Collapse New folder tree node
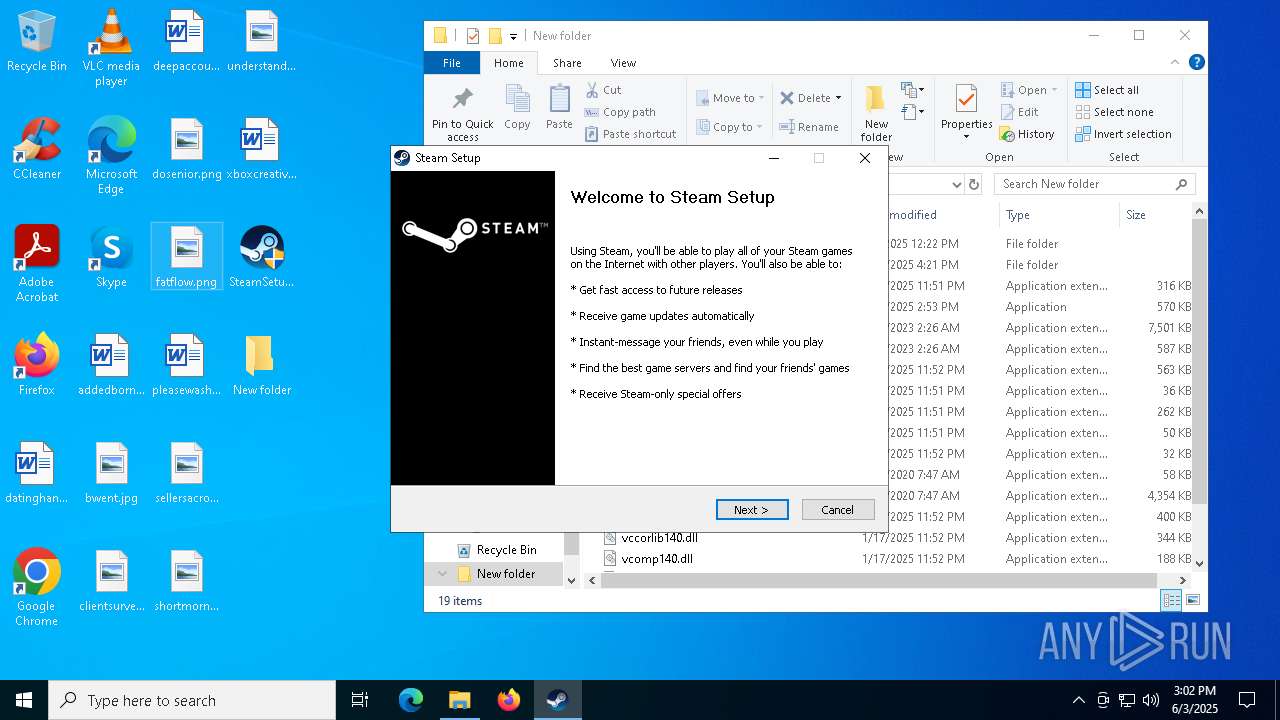This screenshot has width=1280, height=720. [442, 574]
